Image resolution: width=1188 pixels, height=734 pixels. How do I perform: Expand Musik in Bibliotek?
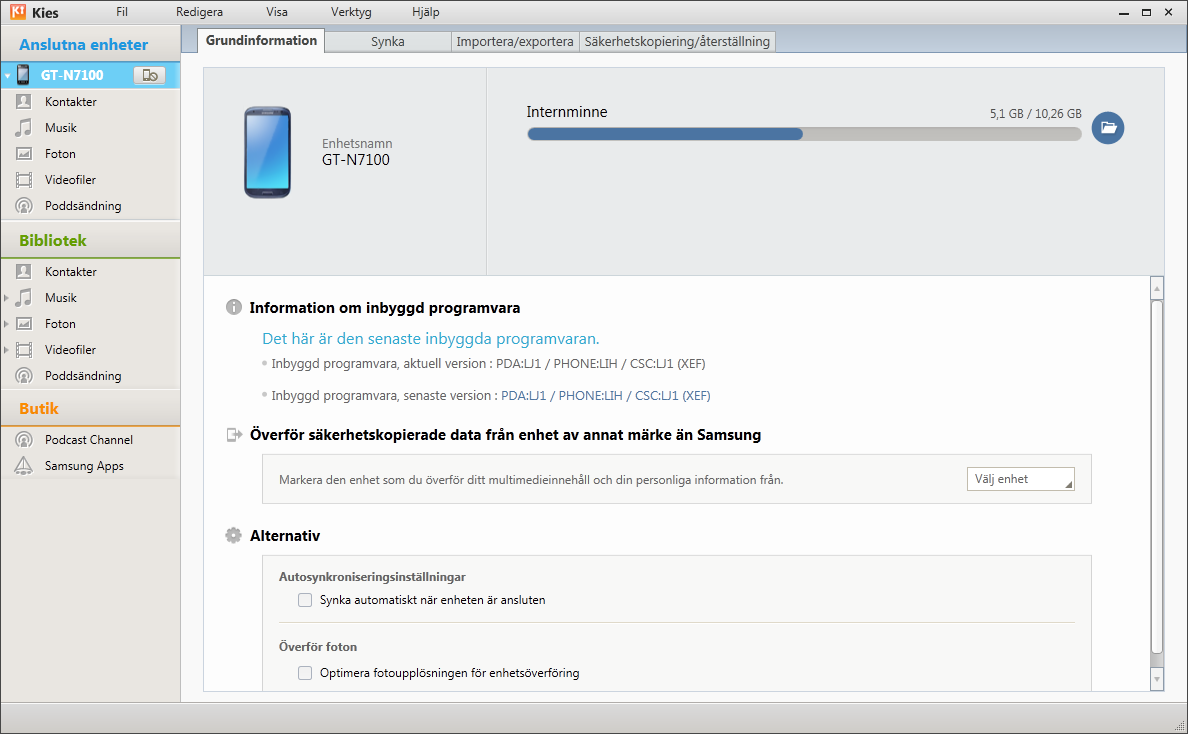tap(7, 298)
